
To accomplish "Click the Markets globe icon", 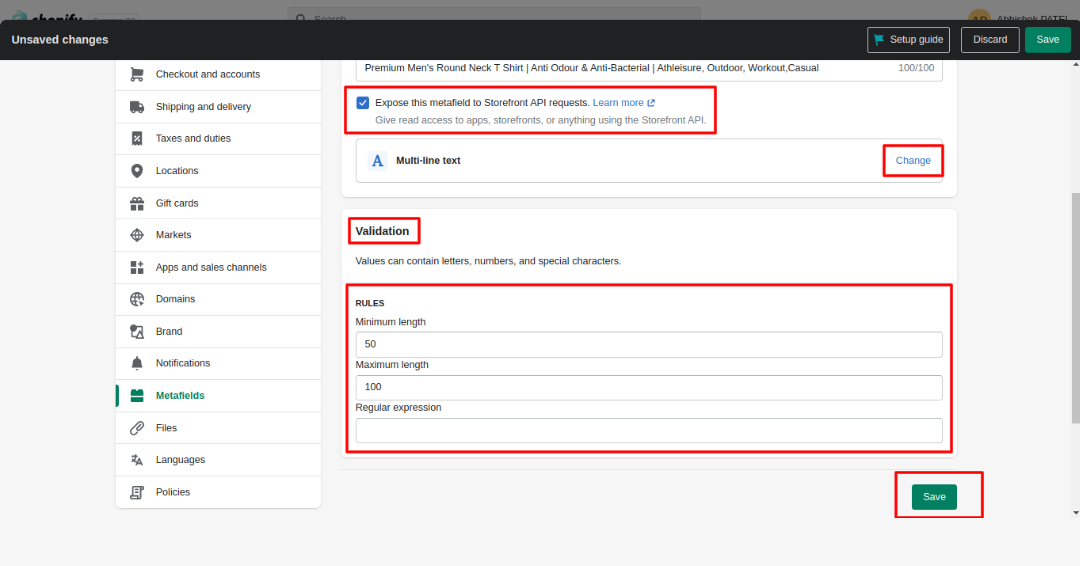I will tap(137, 235).
